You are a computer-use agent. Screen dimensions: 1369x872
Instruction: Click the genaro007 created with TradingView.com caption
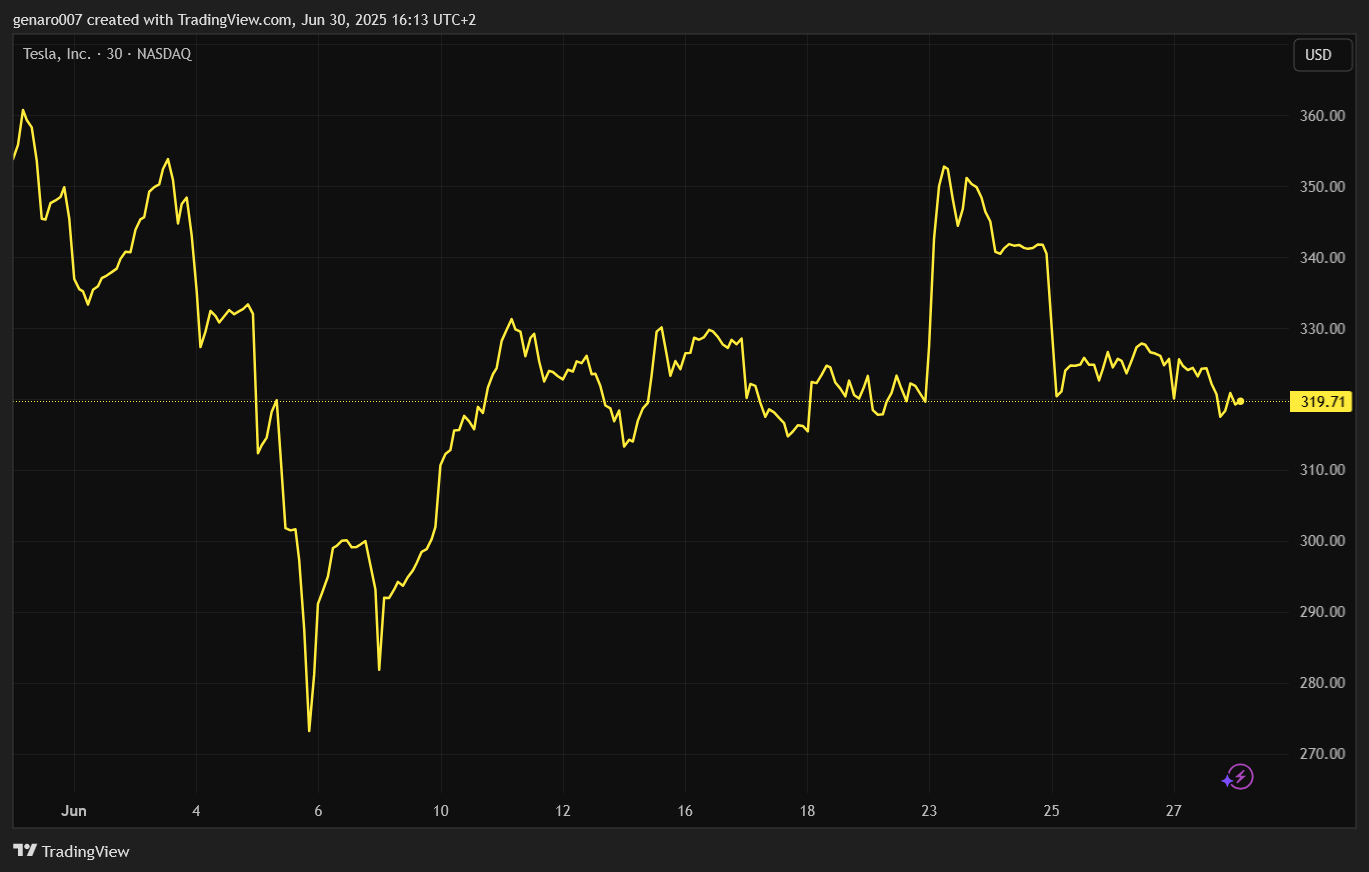[244, 20]
